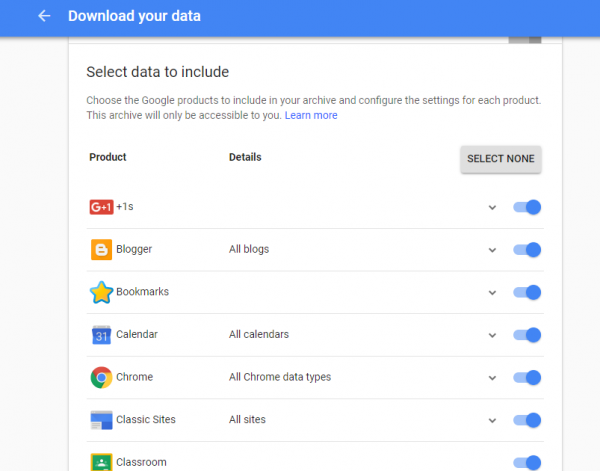Click the Product column header
The height and width of the screenshot is (471, 600).
click(108, 157)
